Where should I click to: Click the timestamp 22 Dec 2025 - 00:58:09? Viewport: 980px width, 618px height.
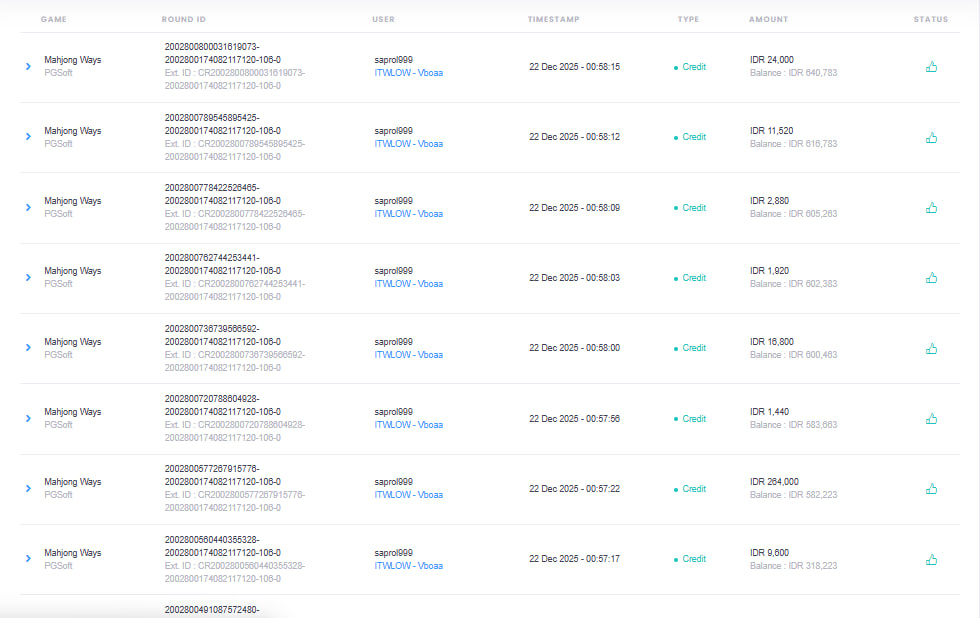pos(574,208)
